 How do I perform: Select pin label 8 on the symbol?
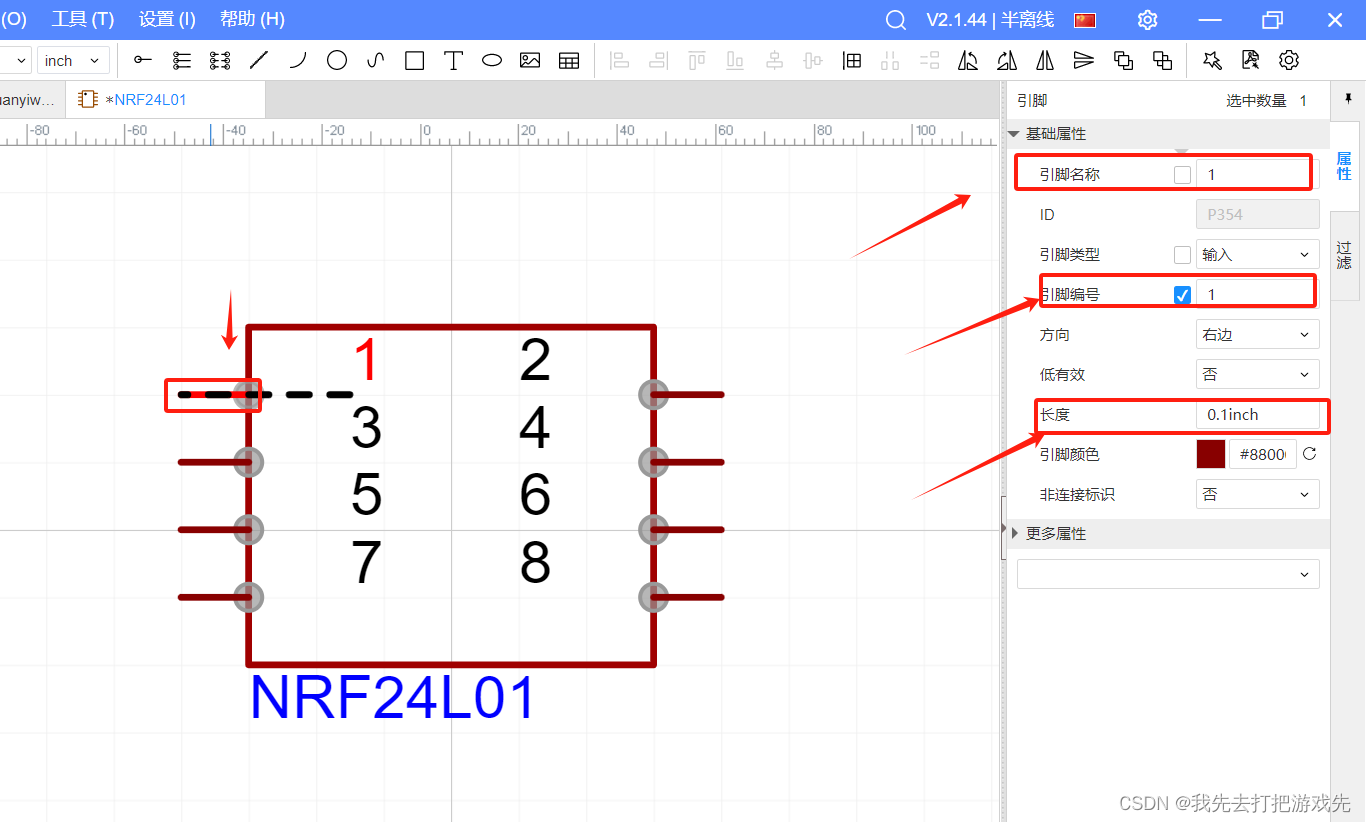(535, 563)
